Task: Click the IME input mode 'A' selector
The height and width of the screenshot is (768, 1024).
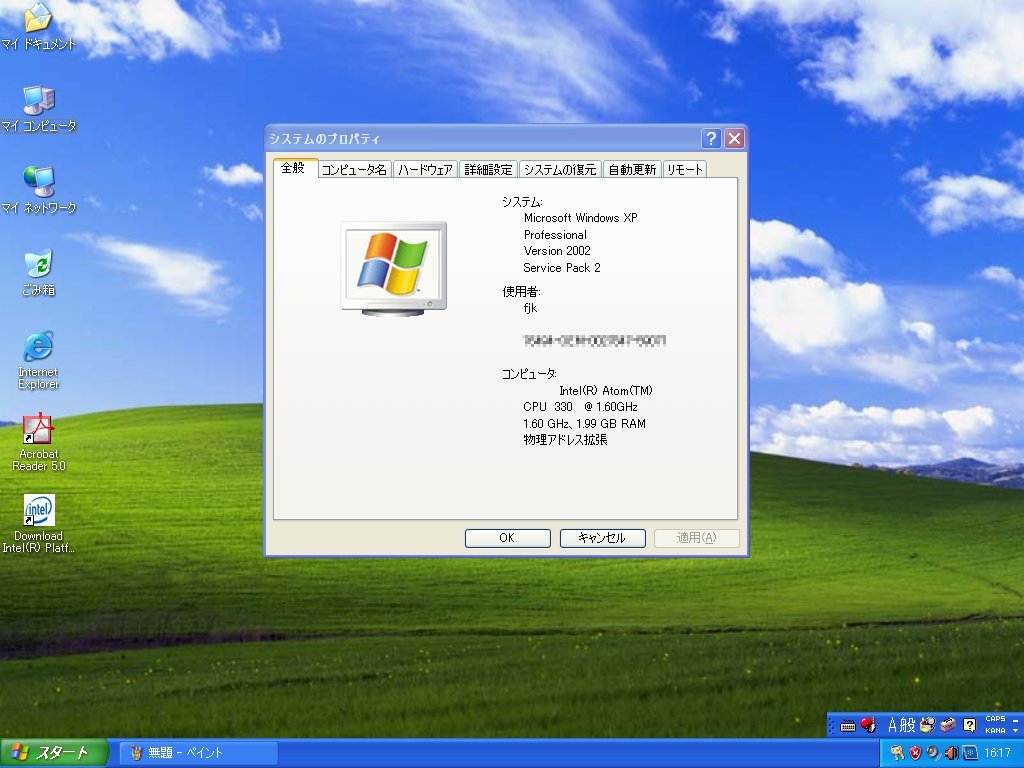Action: pos(892,725)
